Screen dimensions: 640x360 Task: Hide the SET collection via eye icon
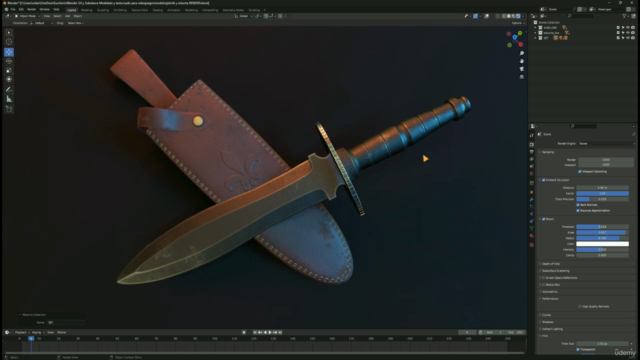(x=628, y=38)
